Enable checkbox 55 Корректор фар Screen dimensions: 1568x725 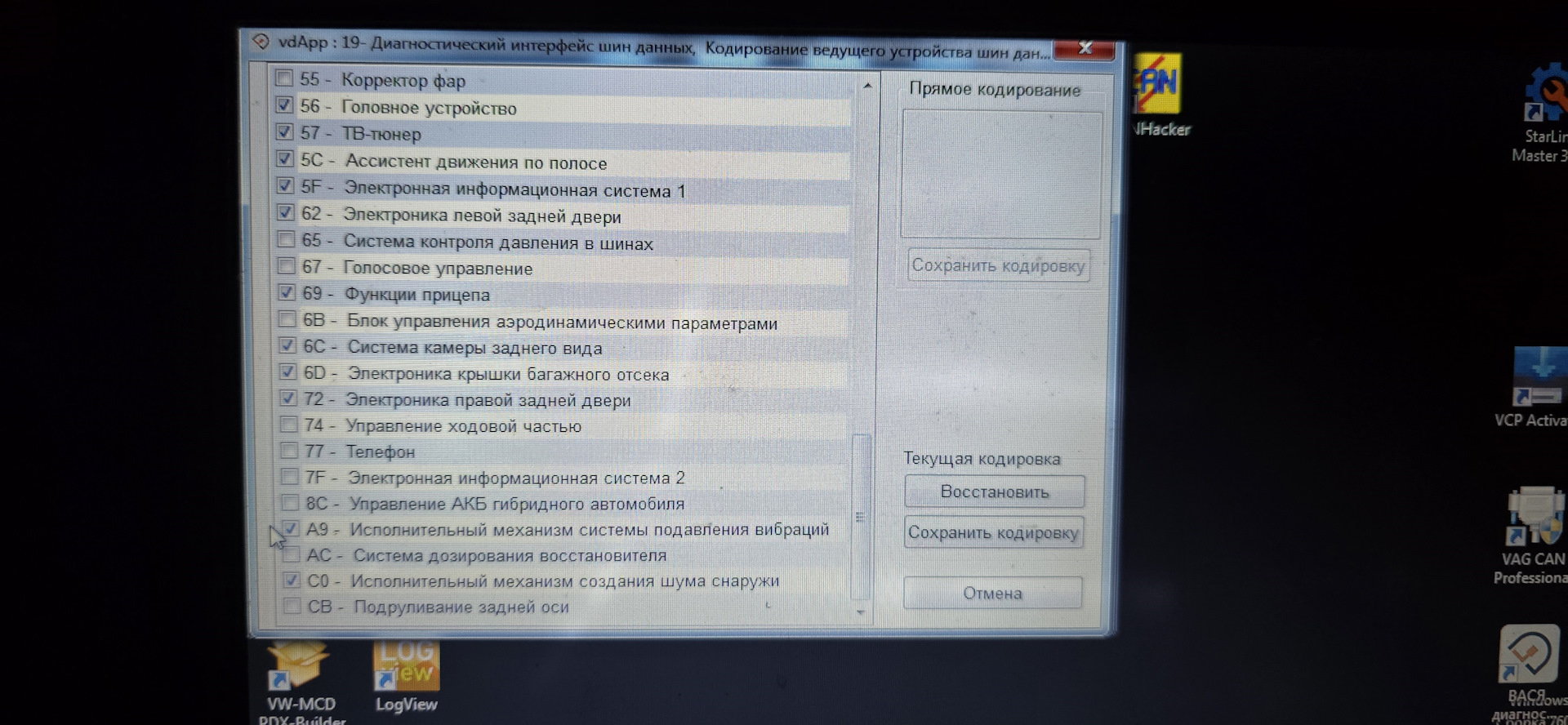[283, 78]
